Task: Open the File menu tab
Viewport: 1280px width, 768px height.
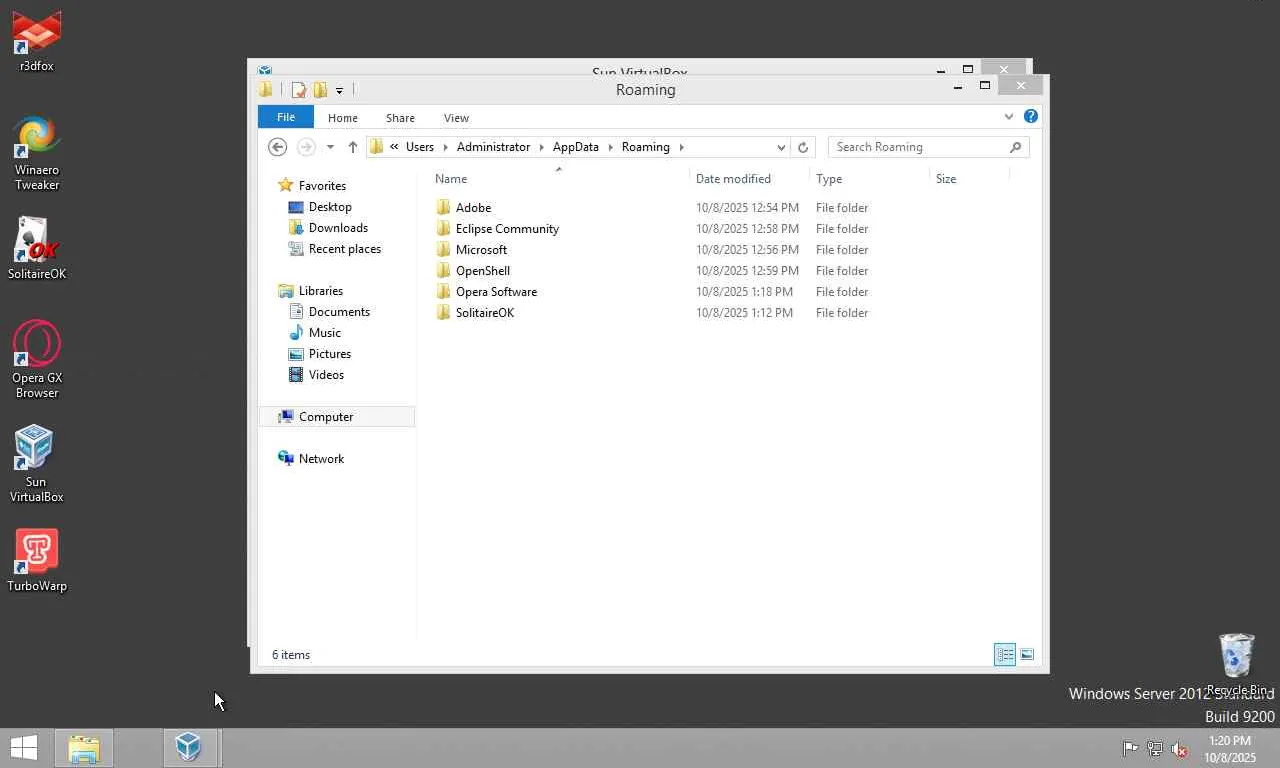Action: click(x=286, y=117)
